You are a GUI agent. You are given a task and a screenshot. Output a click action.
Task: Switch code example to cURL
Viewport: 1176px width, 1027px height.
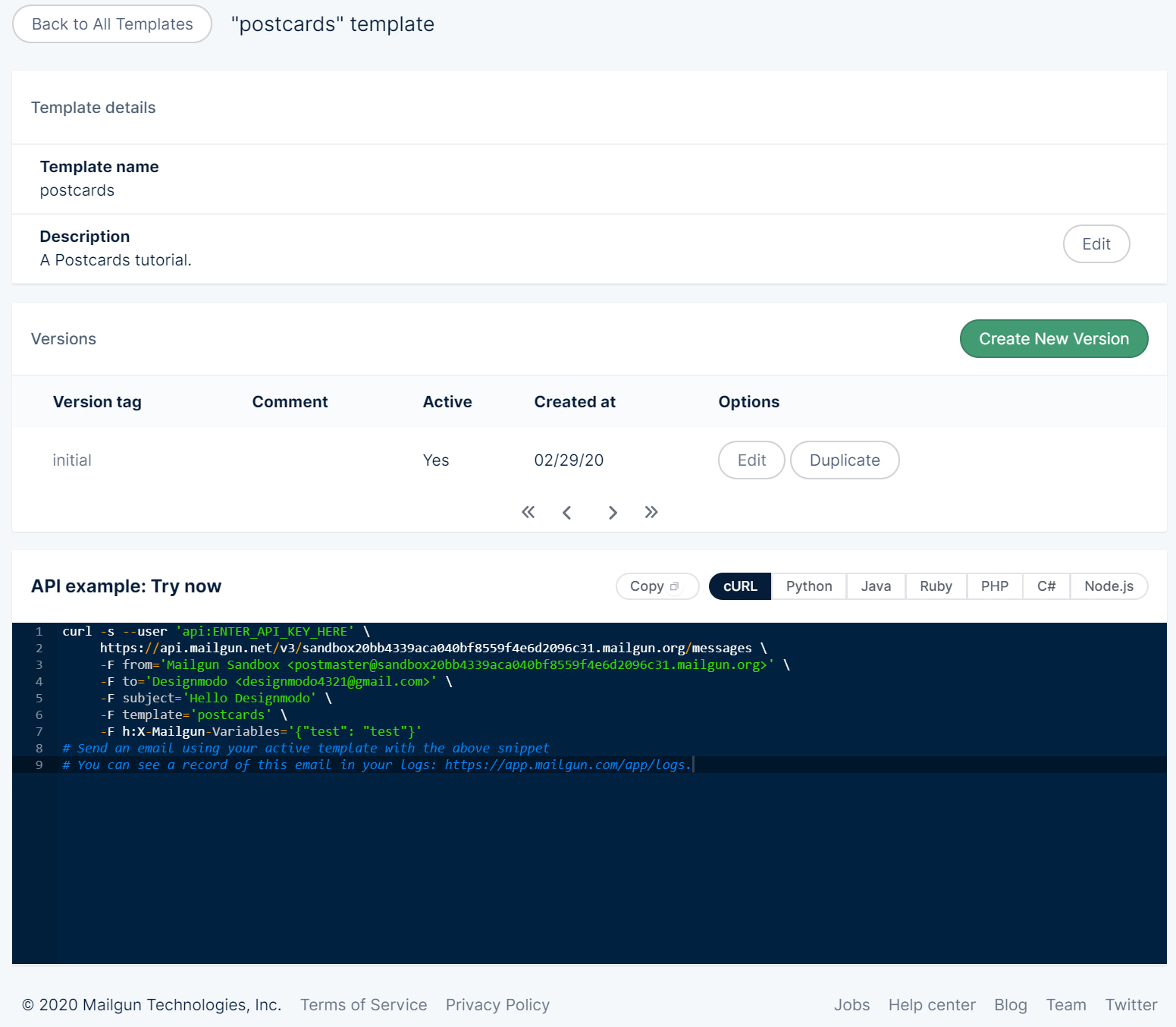coord(740,586)
